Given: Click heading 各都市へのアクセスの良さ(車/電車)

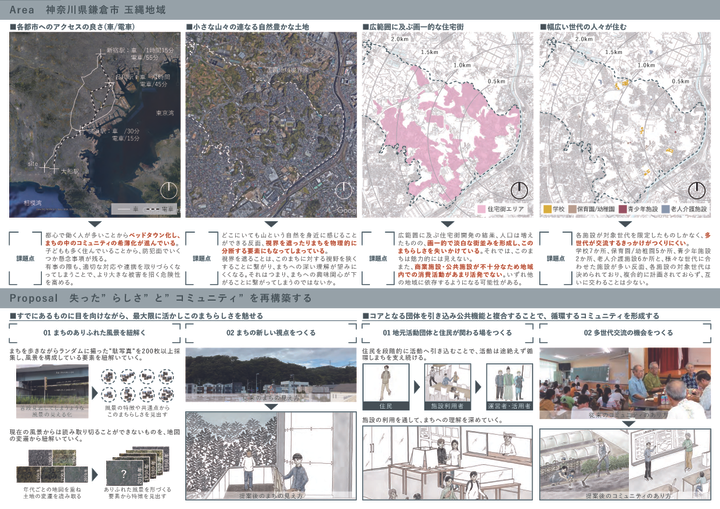Looking at the screenshot, I should (x=72, y=27).
